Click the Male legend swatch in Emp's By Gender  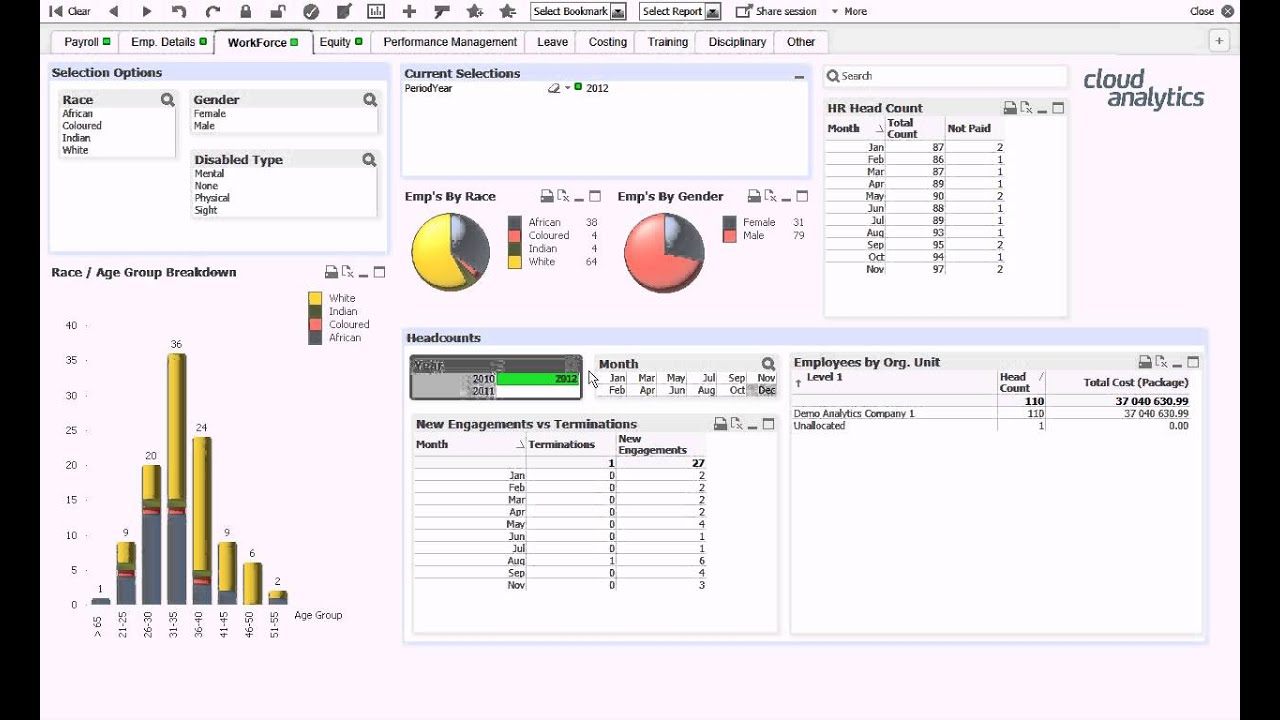click(x=729, y=236)
